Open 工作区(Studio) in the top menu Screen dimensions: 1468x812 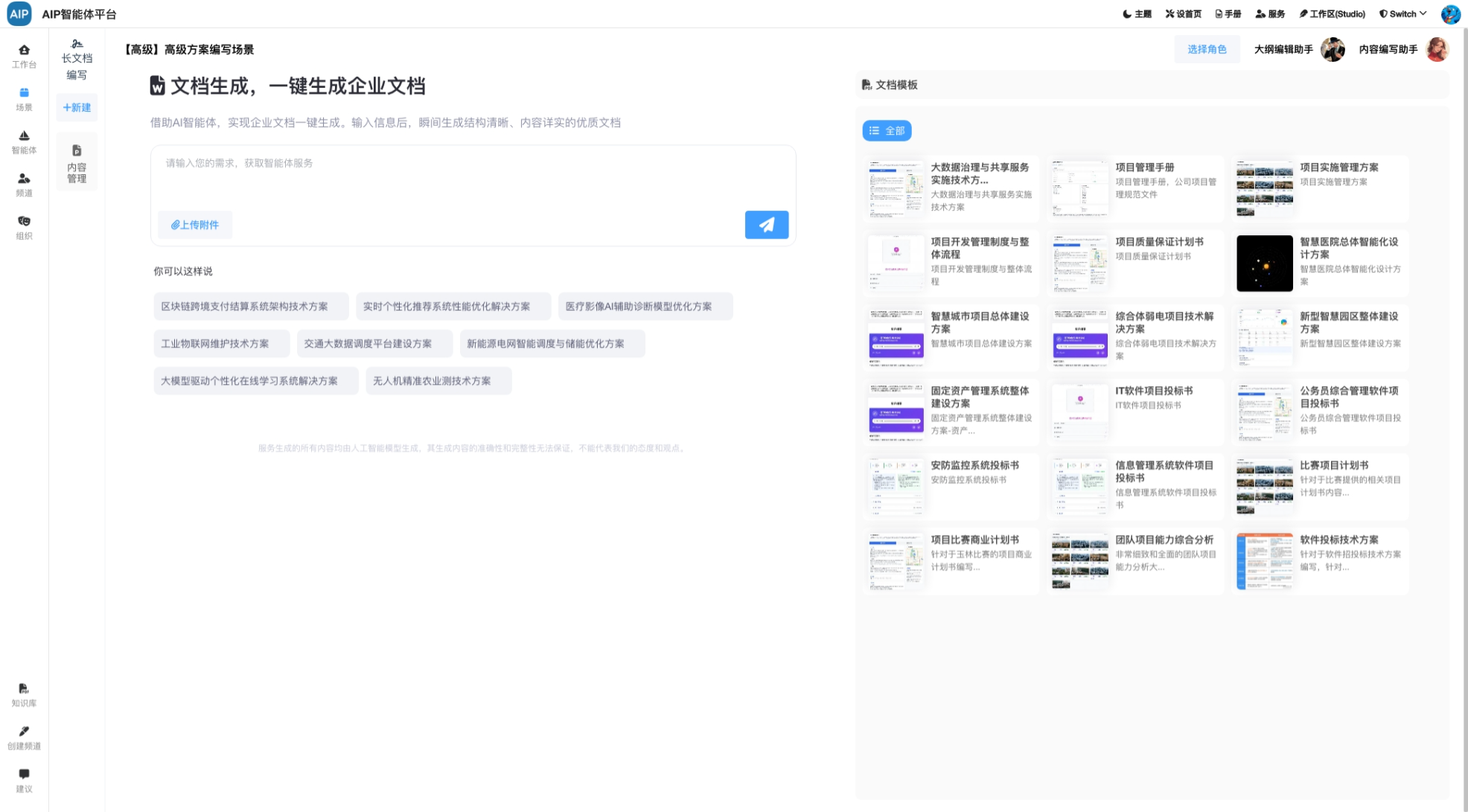click(1332, 13)
